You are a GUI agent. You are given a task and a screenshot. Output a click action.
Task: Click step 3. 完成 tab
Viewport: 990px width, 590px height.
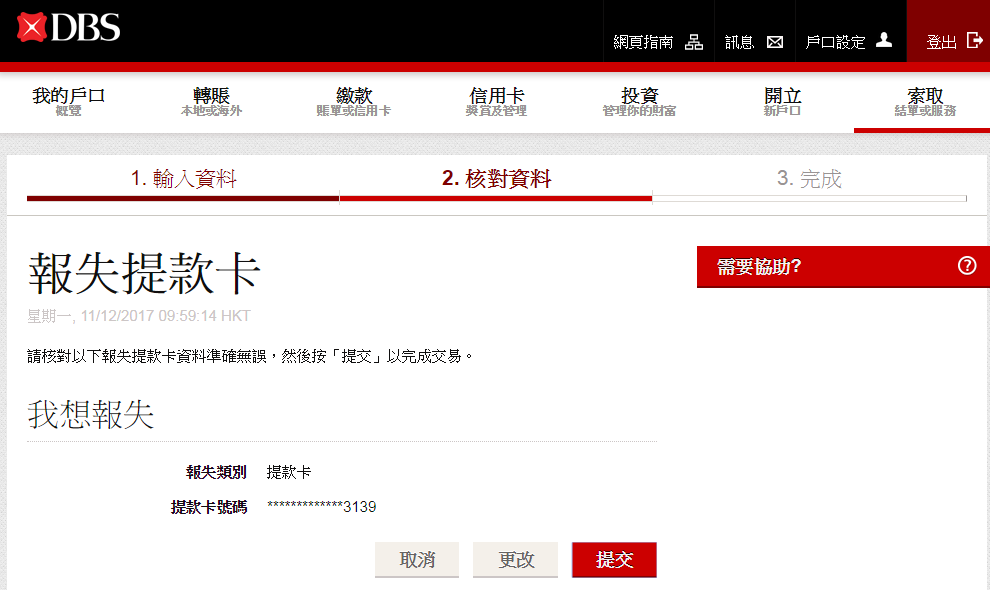(x=809, y=179)
